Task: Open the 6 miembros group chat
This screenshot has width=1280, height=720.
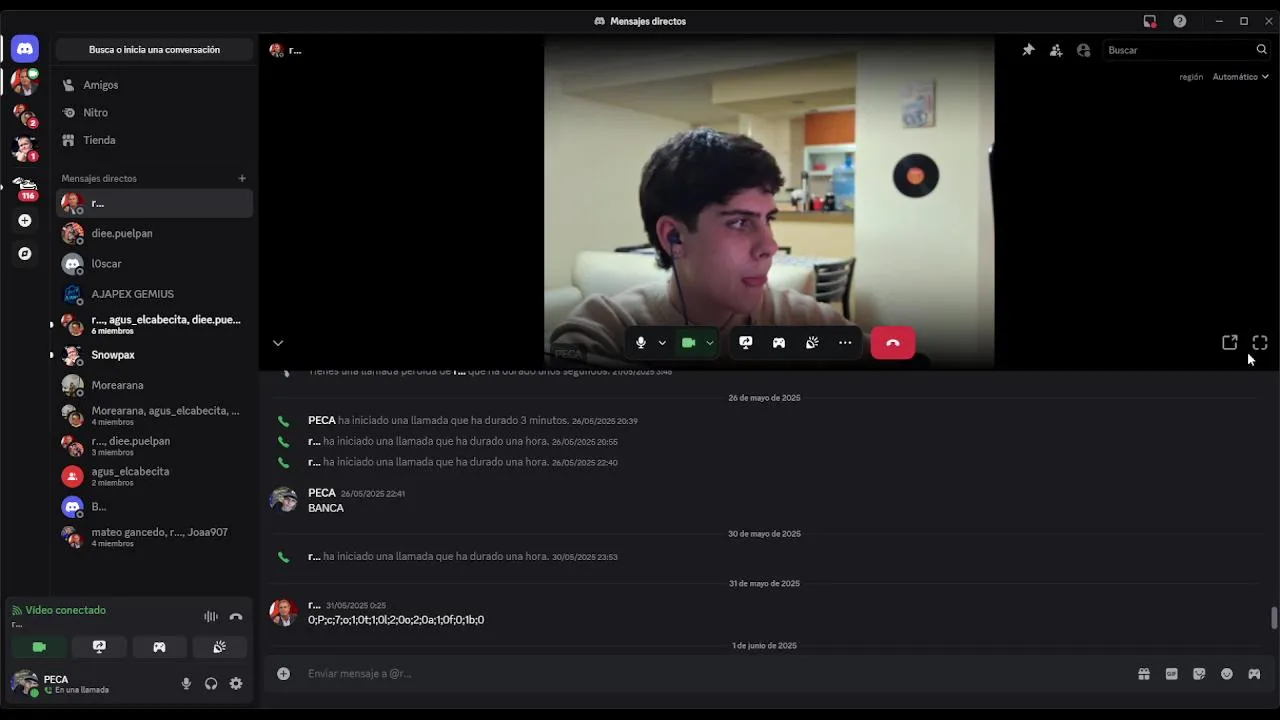Action: pos(154,324)
